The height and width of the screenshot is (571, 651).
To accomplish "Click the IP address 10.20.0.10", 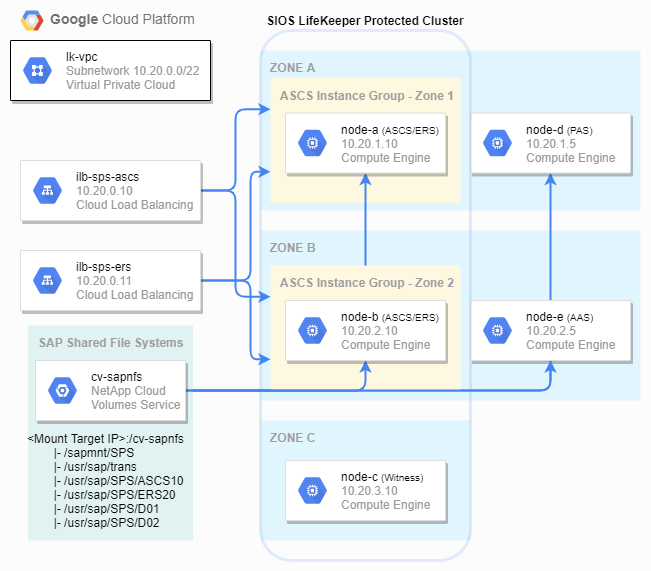I will 104,191.
